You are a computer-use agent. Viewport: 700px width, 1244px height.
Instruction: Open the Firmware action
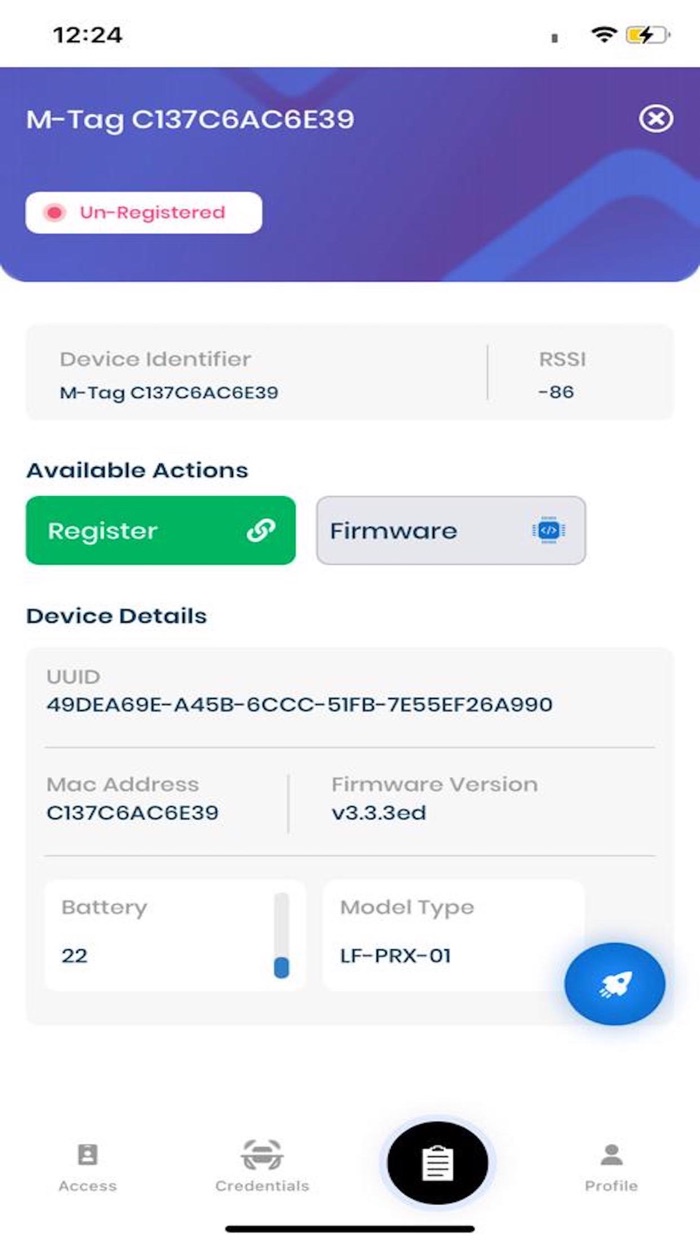click(450, 530)
